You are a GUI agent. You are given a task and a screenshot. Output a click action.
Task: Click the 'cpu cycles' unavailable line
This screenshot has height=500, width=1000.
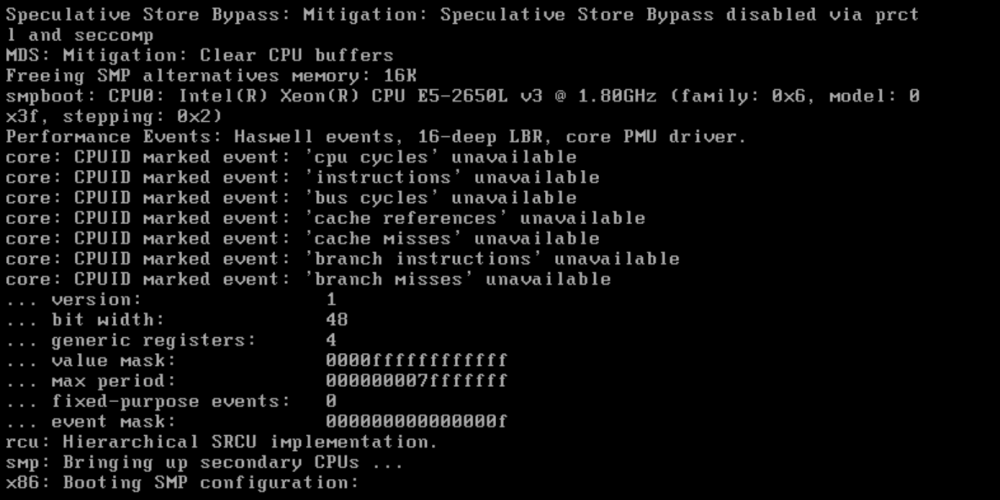tap(291, 158)
